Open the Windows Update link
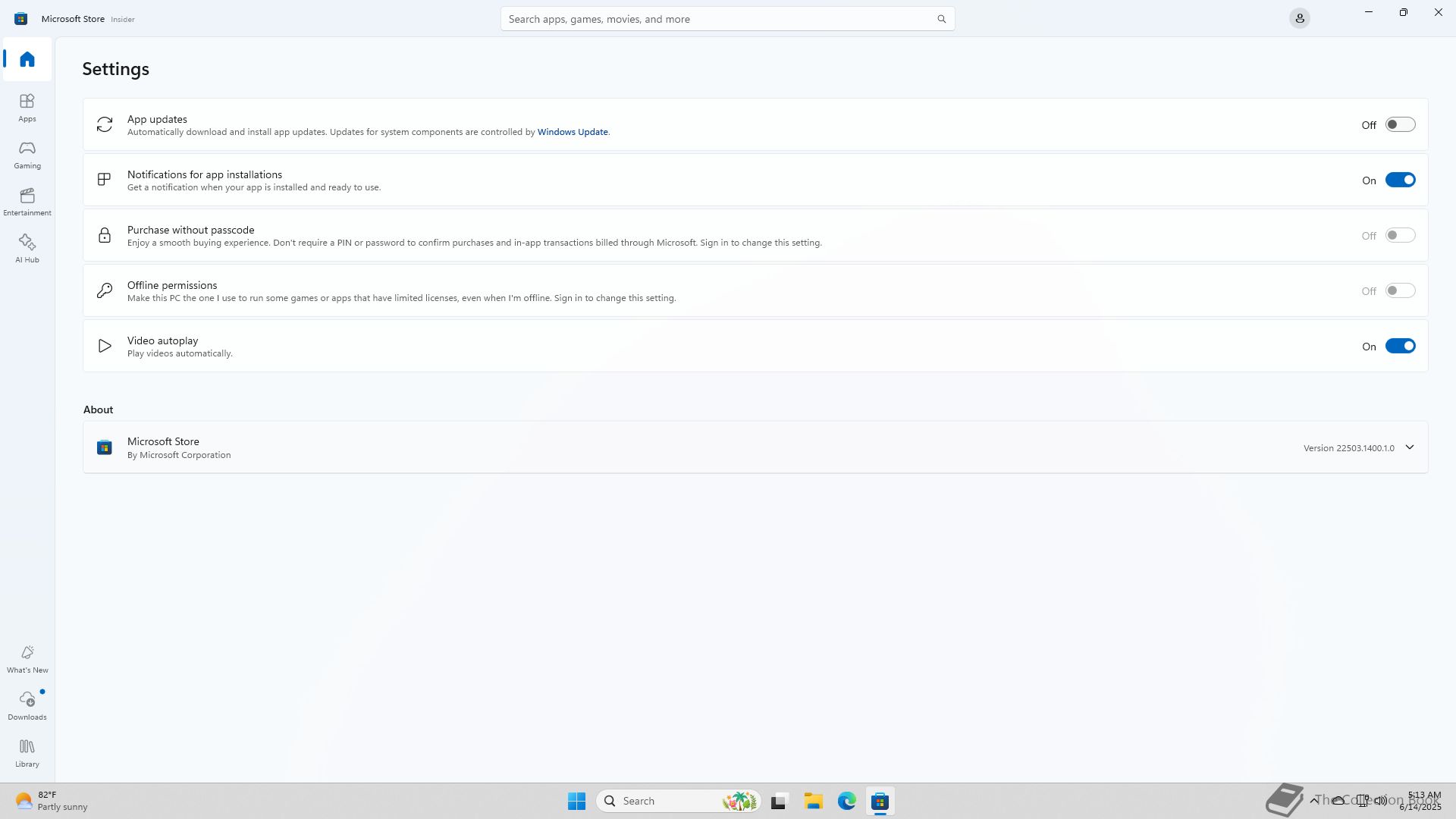1456x819 pixels. [x=573, y=132]
